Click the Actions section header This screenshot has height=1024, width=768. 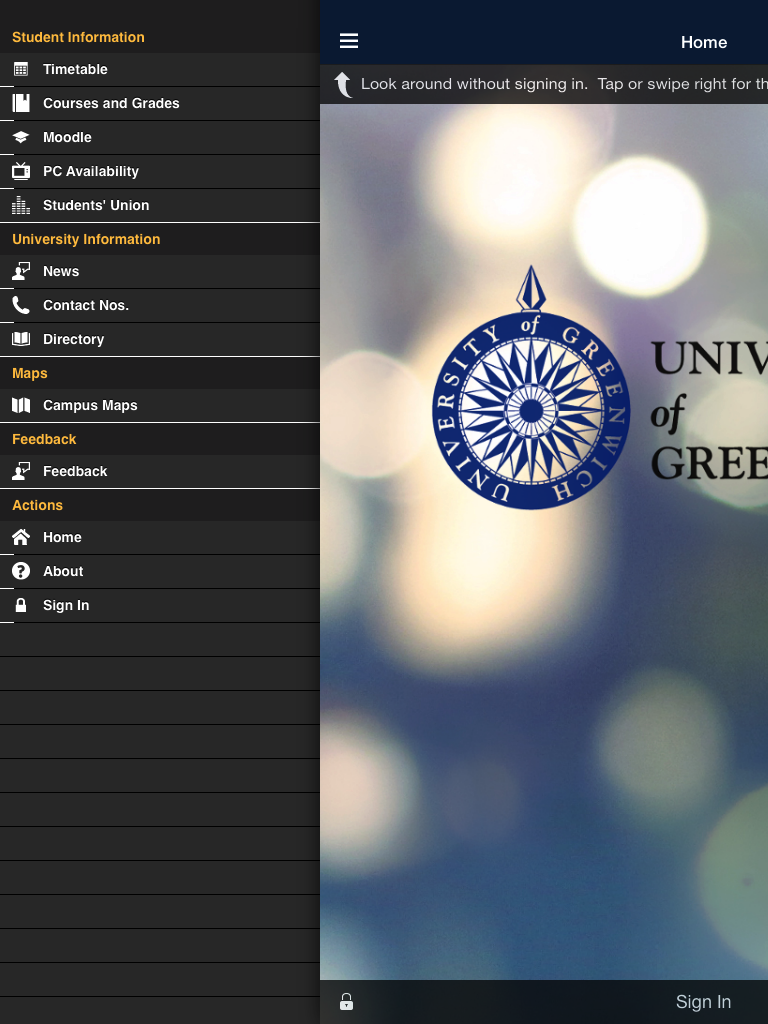pos(38,505)
